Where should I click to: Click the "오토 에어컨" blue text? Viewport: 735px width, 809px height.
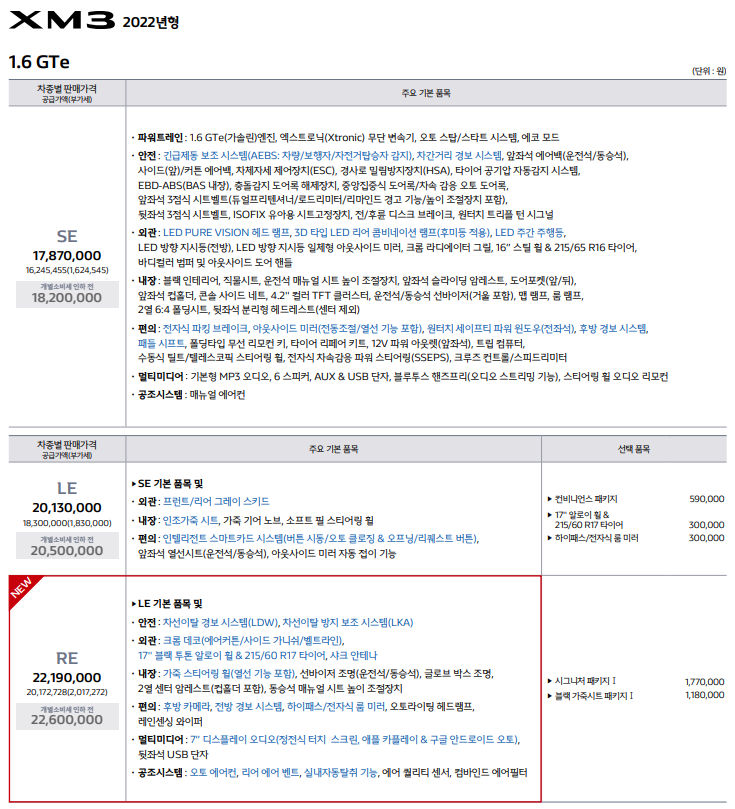pos(213,772)
